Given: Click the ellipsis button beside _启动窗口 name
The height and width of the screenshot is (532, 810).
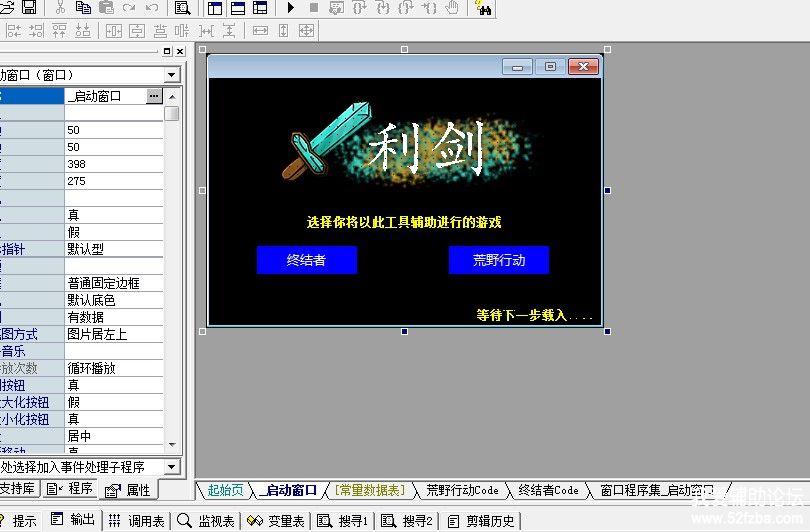Looking at the screenshot, I should coord(154,96).
